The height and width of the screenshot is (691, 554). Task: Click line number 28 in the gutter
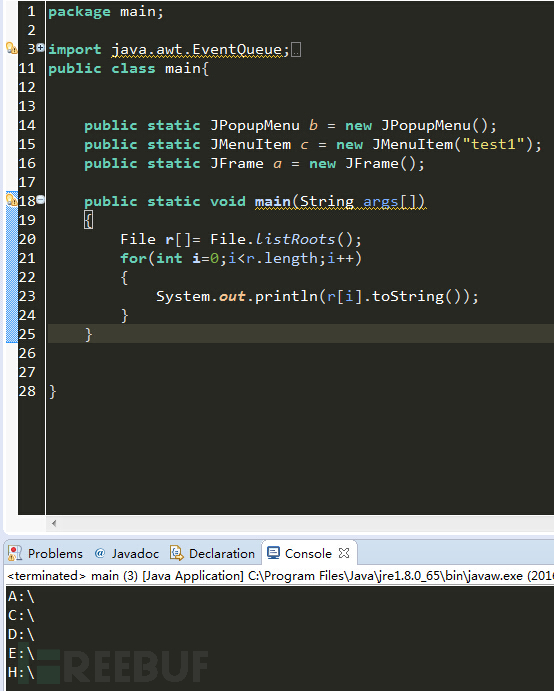tap(27, 391)
